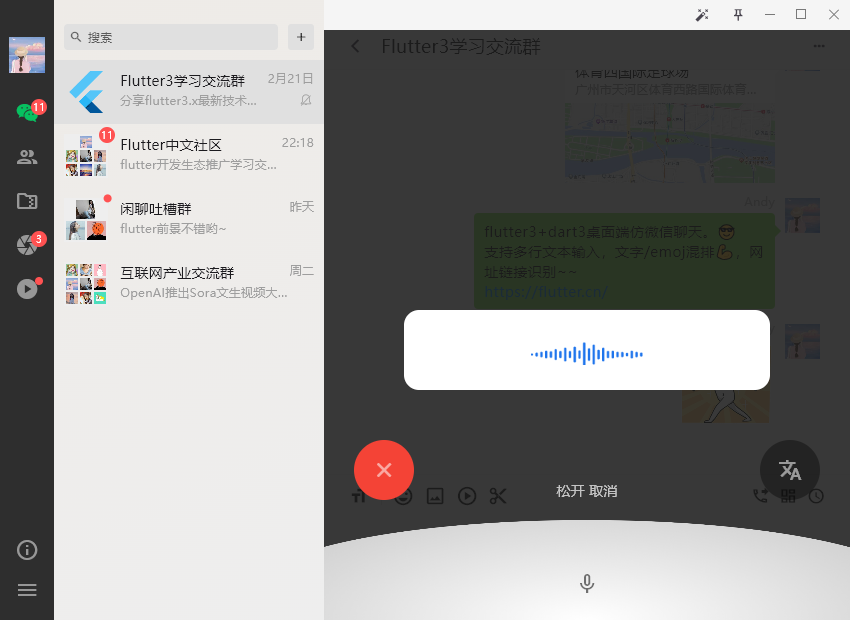Click the Flutter中文社区 group avatar grid
This screenshot has height=620, width=850.
click(x=86, y=156)
